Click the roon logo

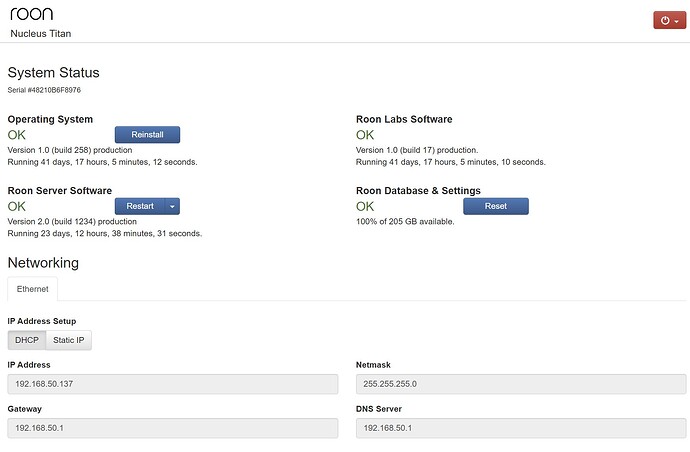[x=31, y=14]
